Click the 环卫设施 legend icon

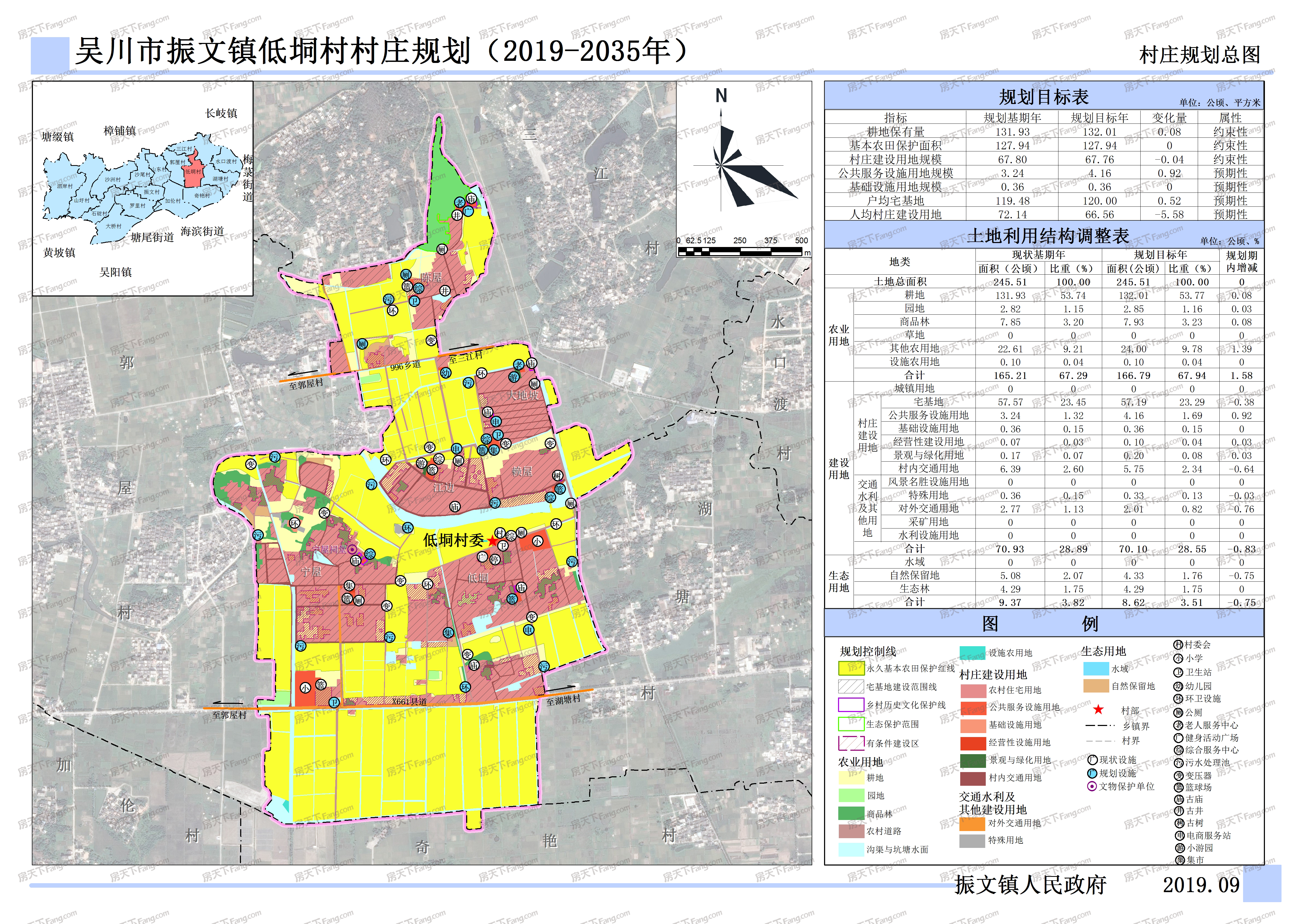[x=1178, y=699]
